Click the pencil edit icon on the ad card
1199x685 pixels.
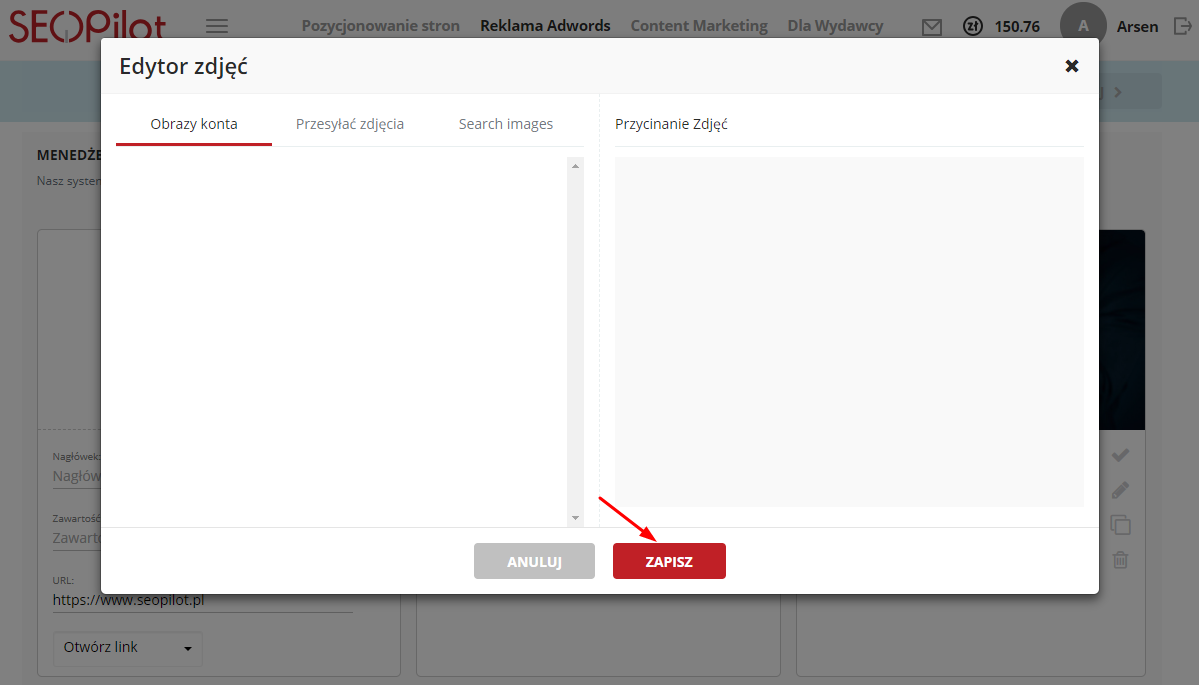(1120, 490)
